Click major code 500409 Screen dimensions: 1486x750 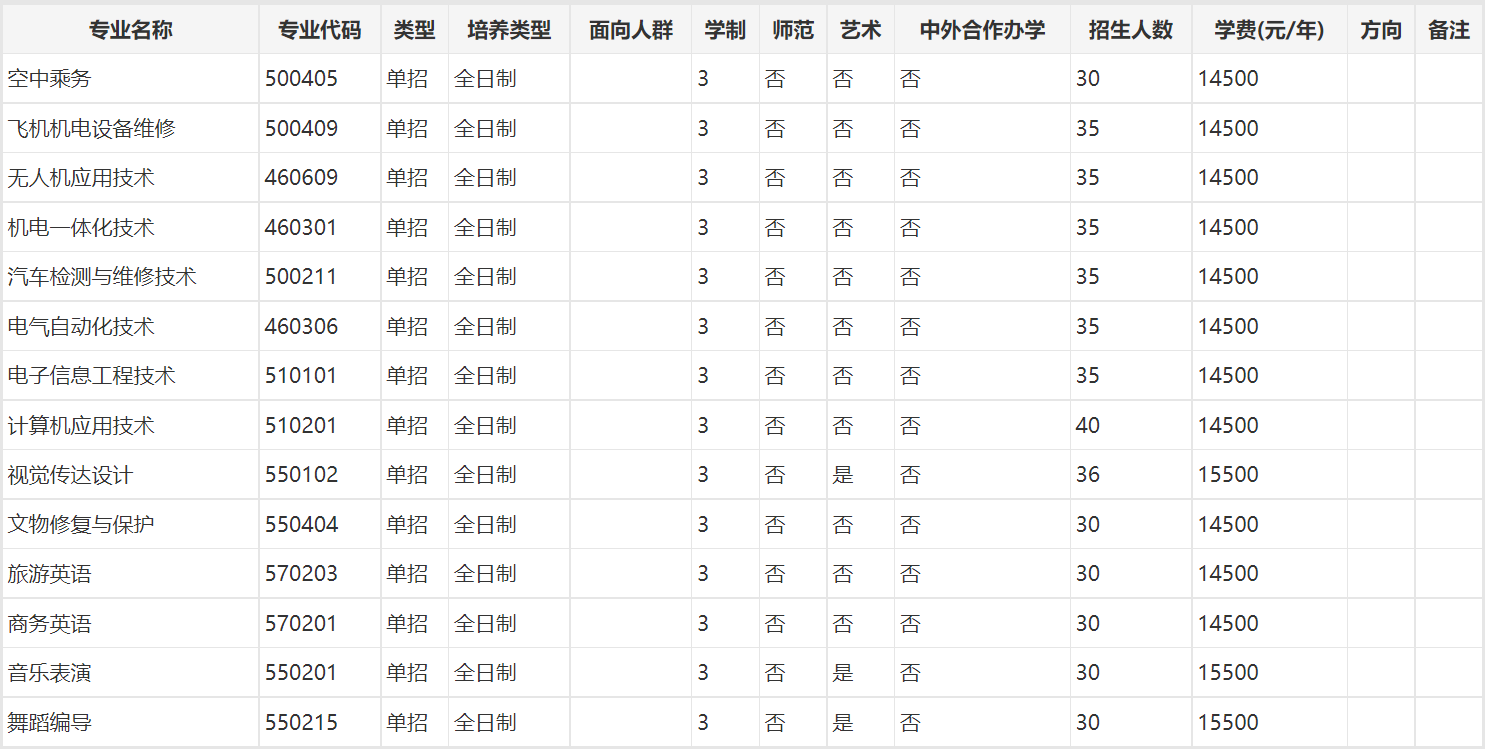click(x=301, y=128)
